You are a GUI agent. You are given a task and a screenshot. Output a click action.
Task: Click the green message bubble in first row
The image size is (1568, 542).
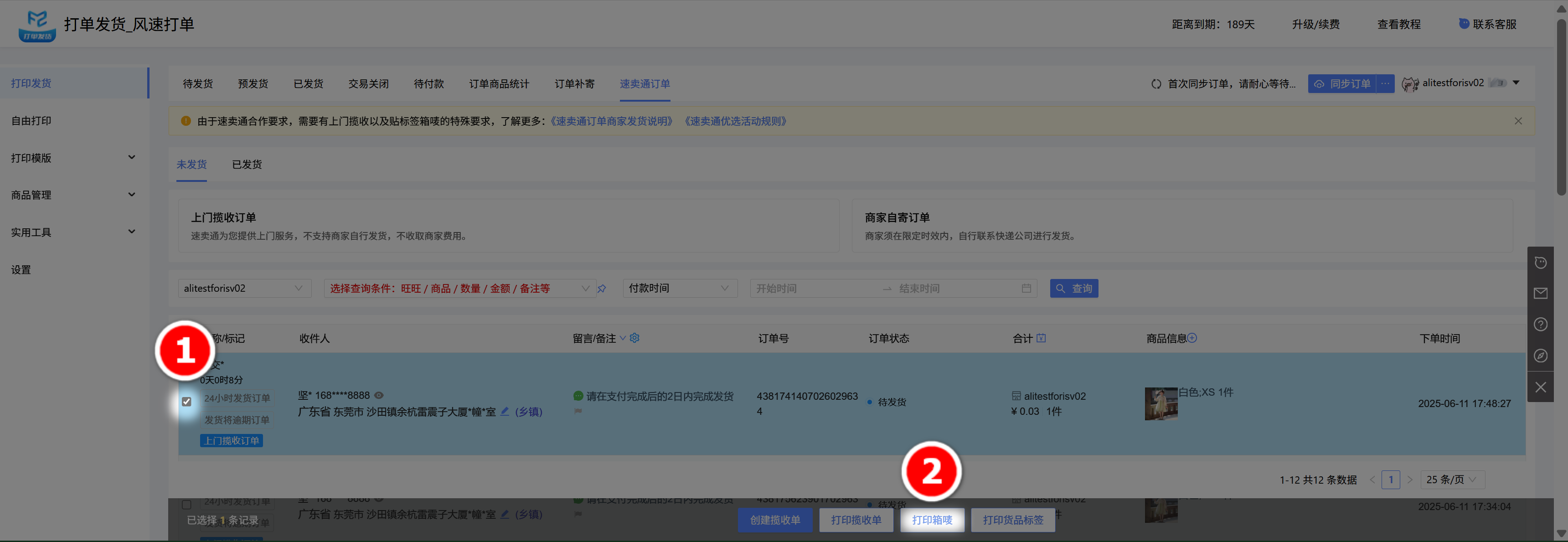[578, 396]
